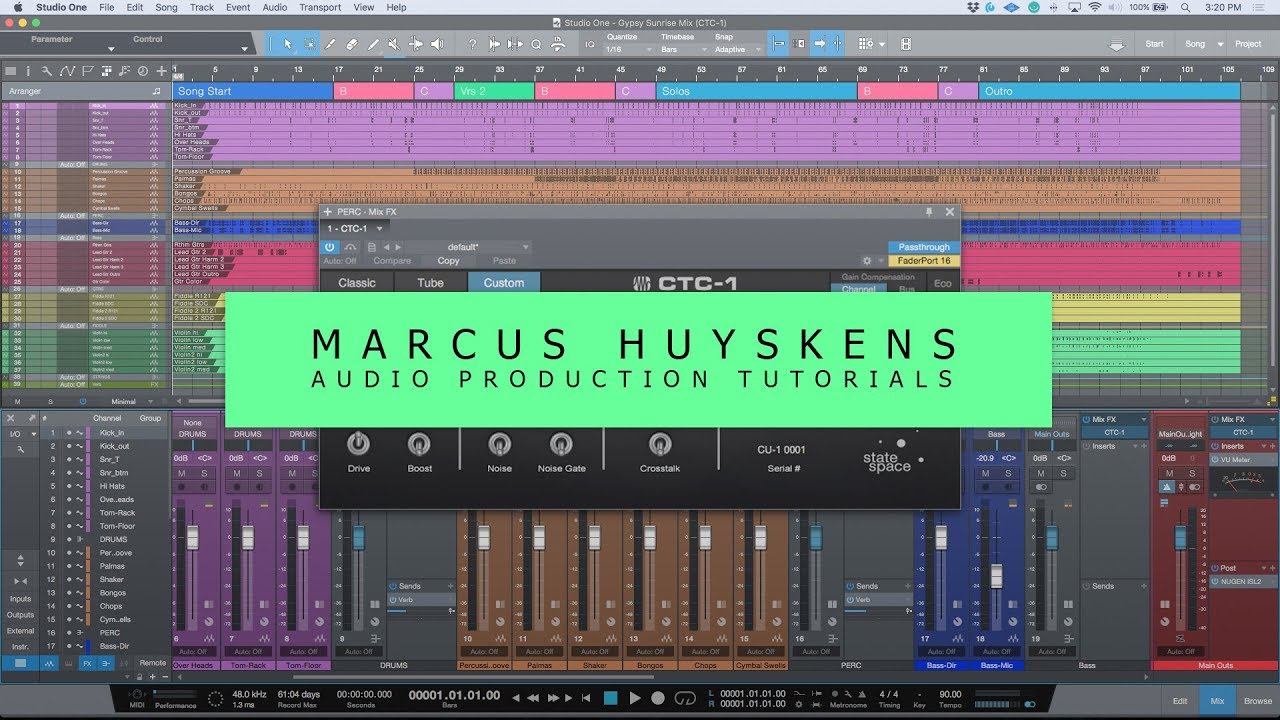Click the Main Outs volume fader
Image resolution: width=1280 pixels, height=720 pixels.
click(x=1180, y=537)
